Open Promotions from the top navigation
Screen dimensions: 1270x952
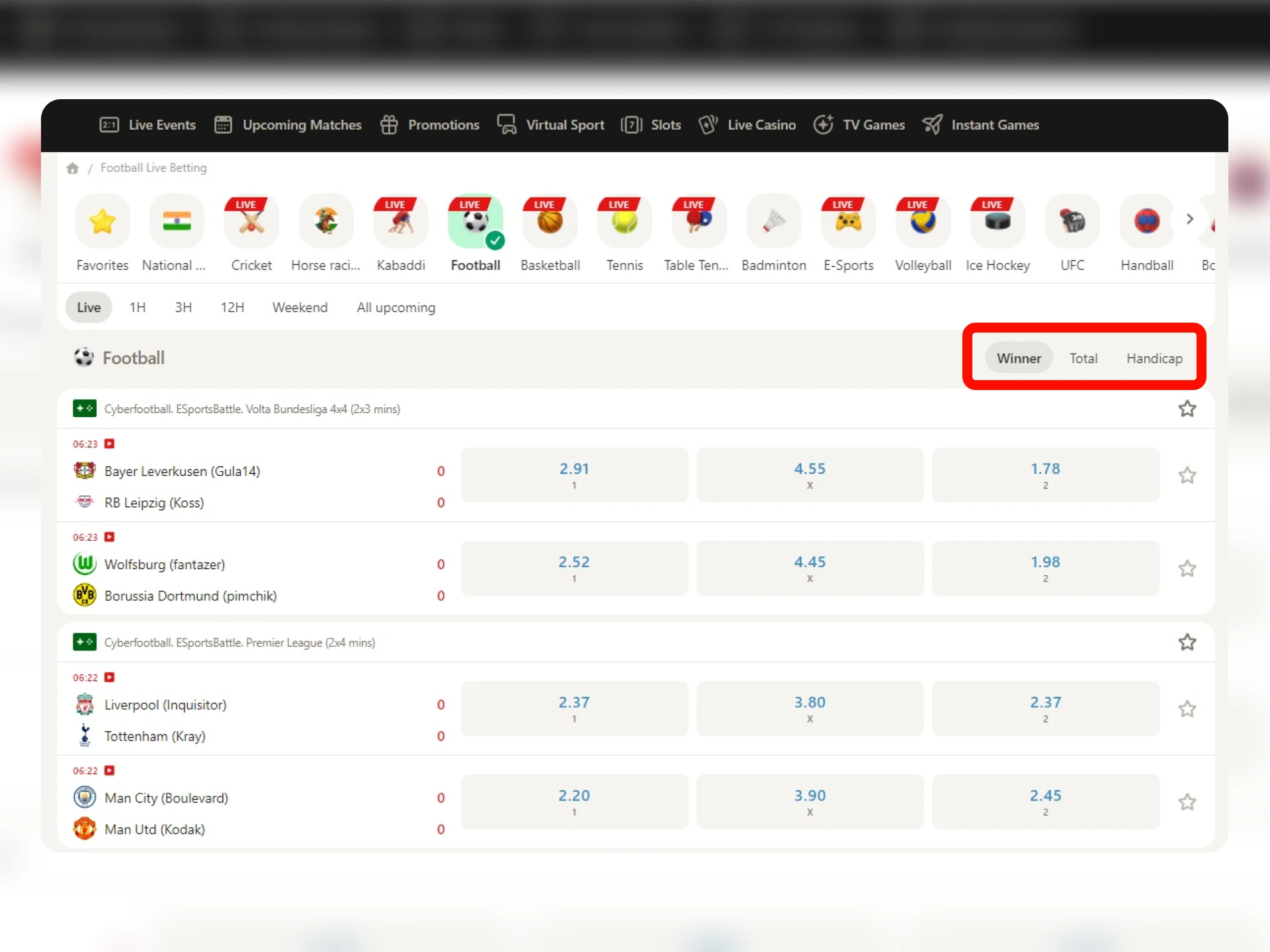[x=429, y=125]
